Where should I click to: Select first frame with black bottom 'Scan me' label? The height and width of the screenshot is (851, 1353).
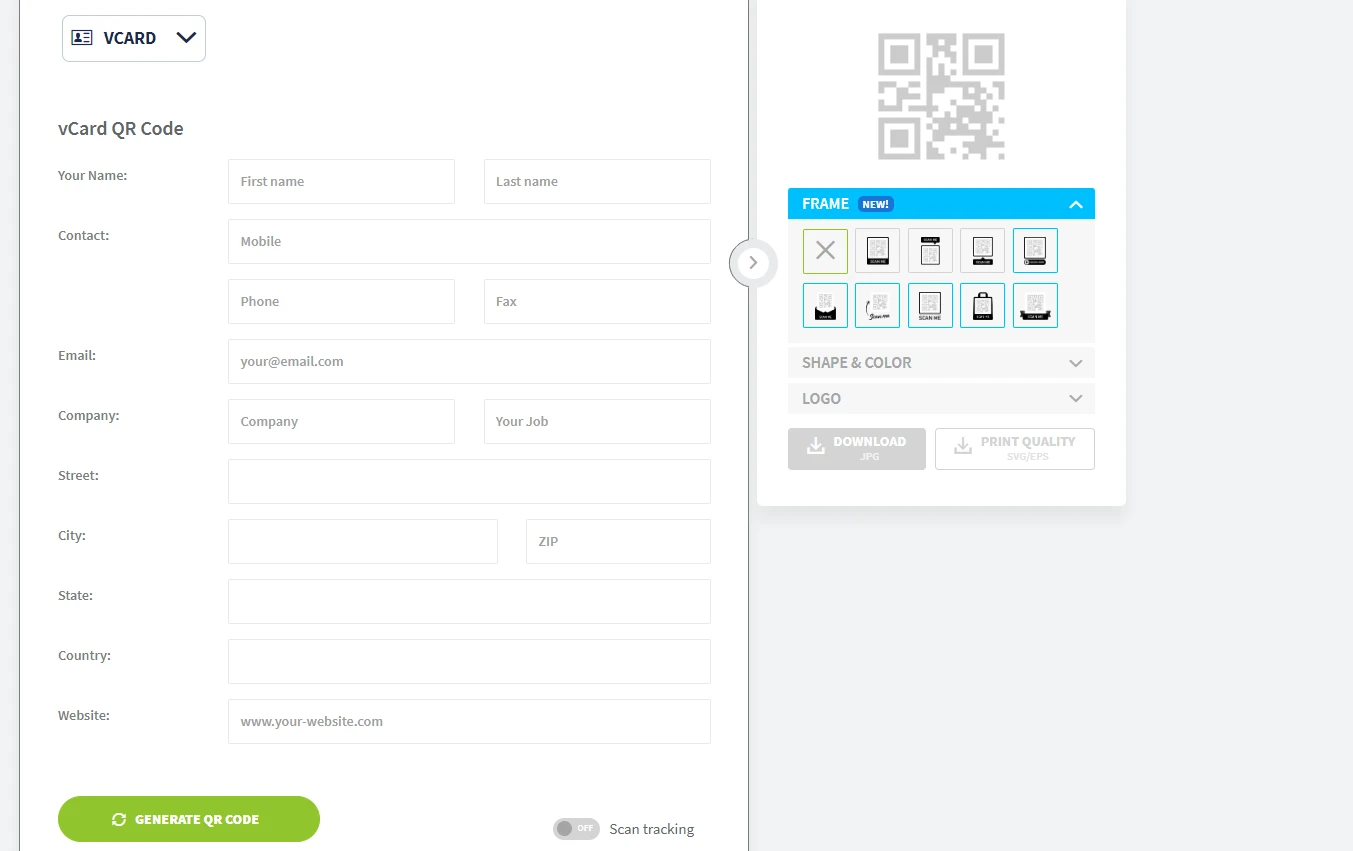877,251
